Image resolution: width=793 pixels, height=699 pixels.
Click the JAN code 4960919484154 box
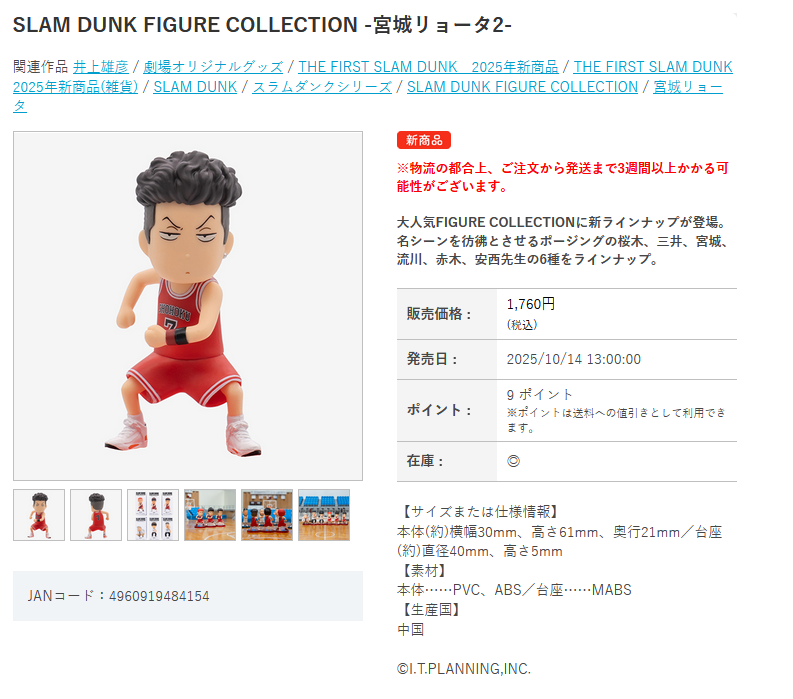tap(188, 596)
